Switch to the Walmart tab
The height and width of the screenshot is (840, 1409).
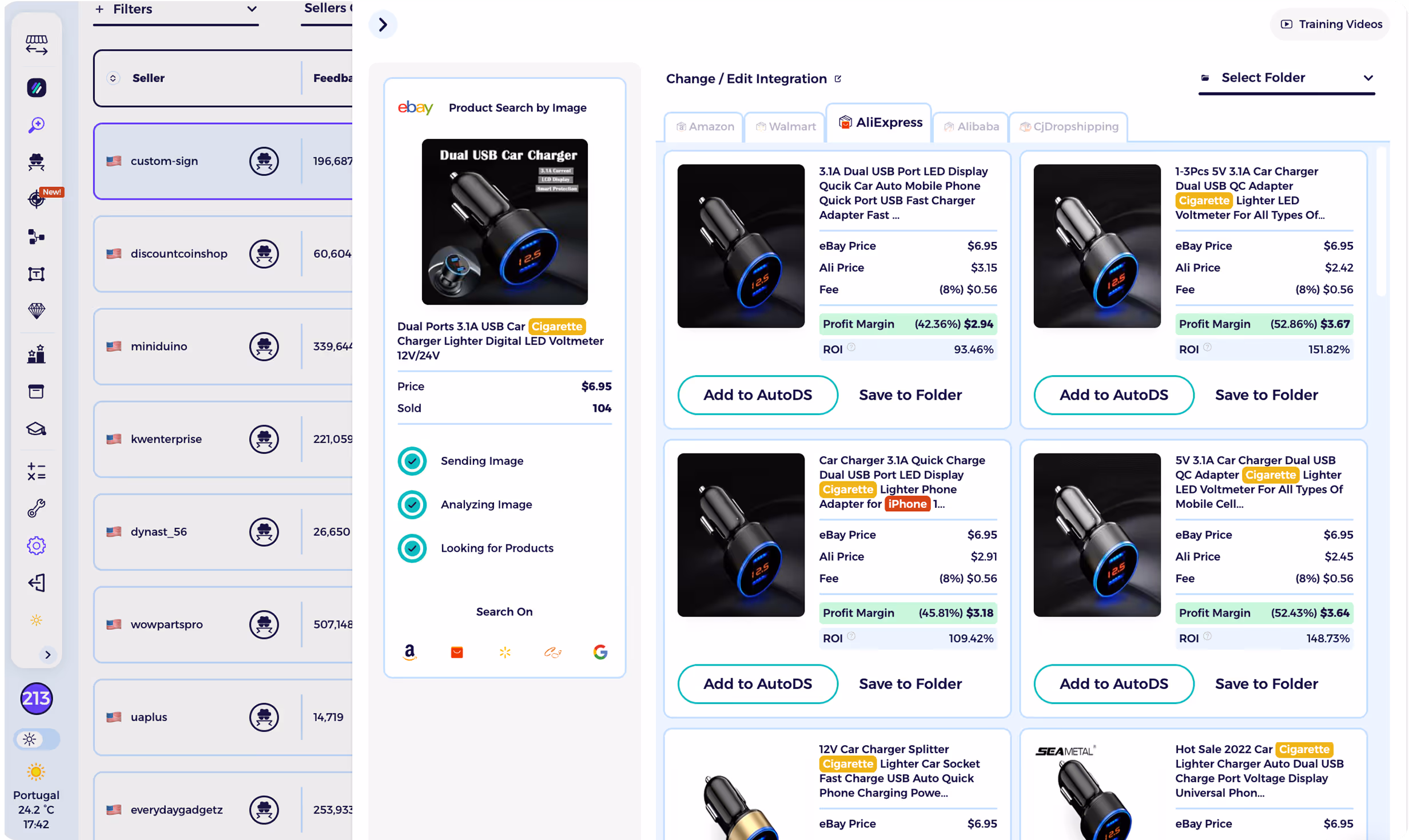pos(785,126)
